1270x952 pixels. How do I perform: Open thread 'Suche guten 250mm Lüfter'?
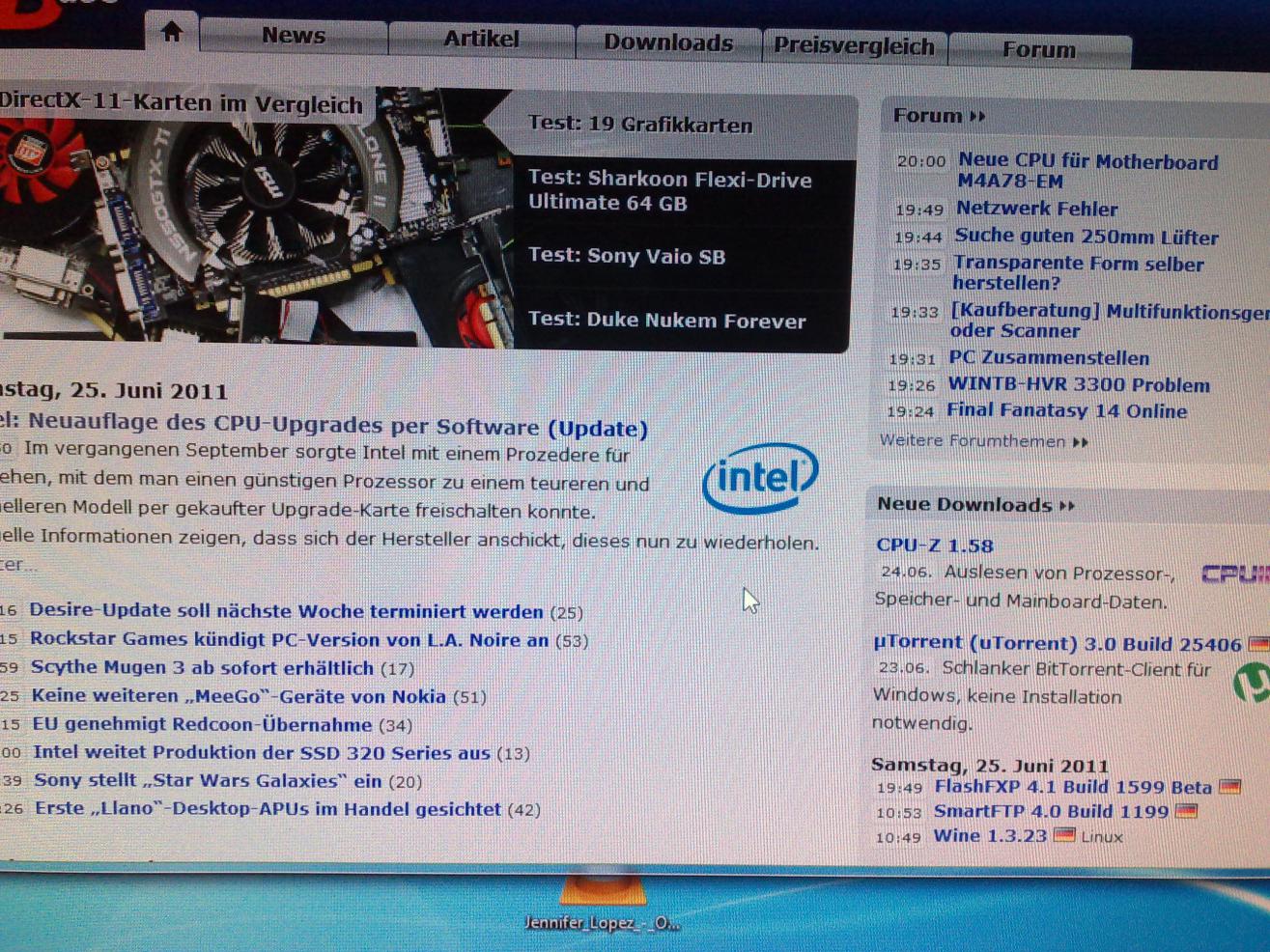[x=1087, y=237]
